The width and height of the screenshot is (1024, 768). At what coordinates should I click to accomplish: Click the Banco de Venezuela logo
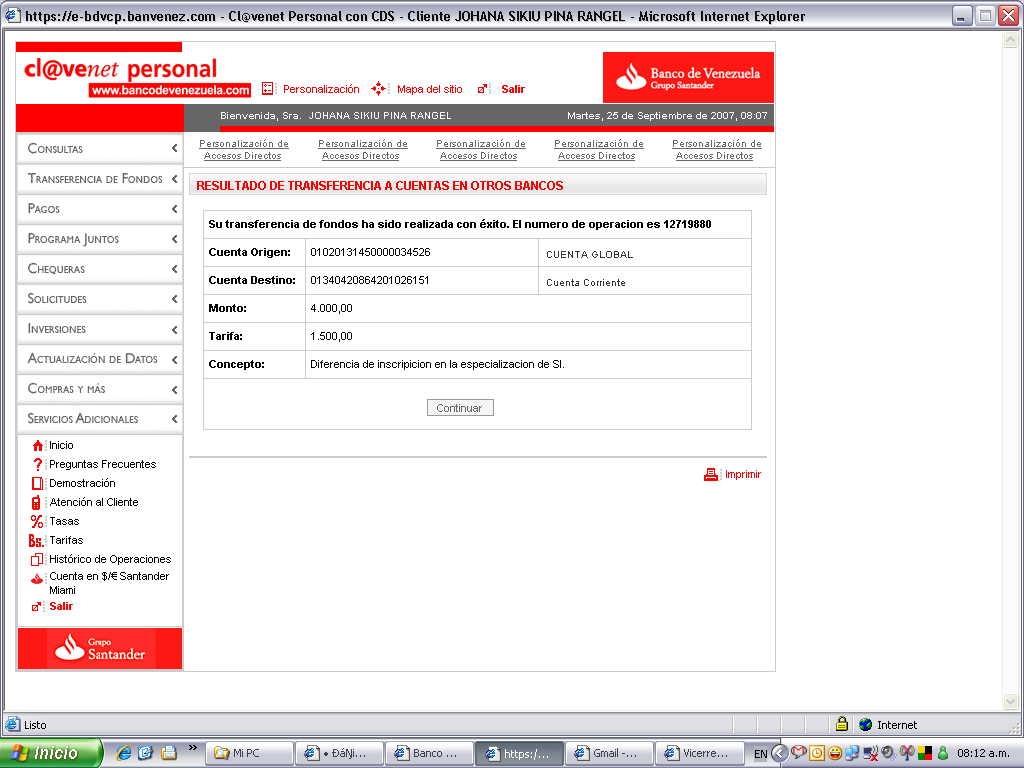pyautogui.click(x=688, y=77)
